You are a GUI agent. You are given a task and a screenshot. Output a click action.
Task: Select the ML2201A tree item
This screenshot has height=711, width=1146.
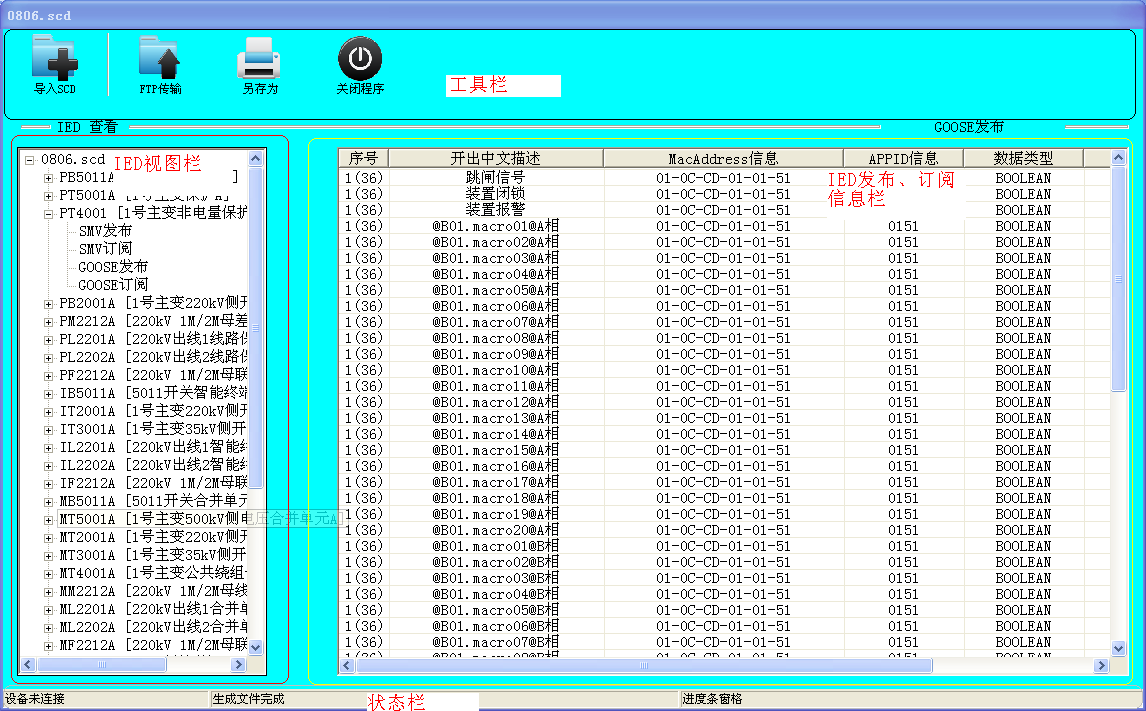153,609
